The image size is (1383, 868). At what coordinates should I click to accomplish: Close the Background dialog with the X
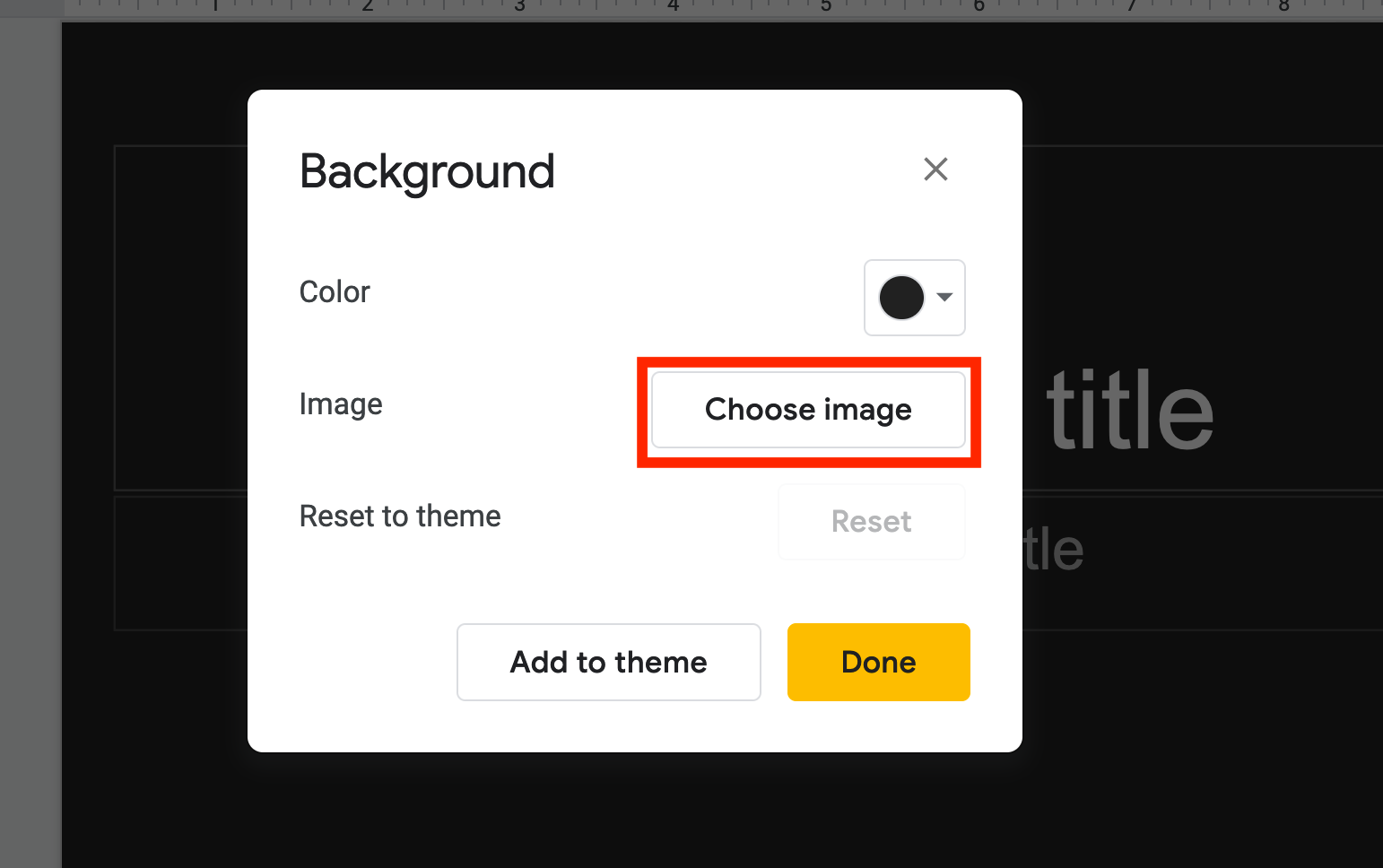tap(935, 169)
